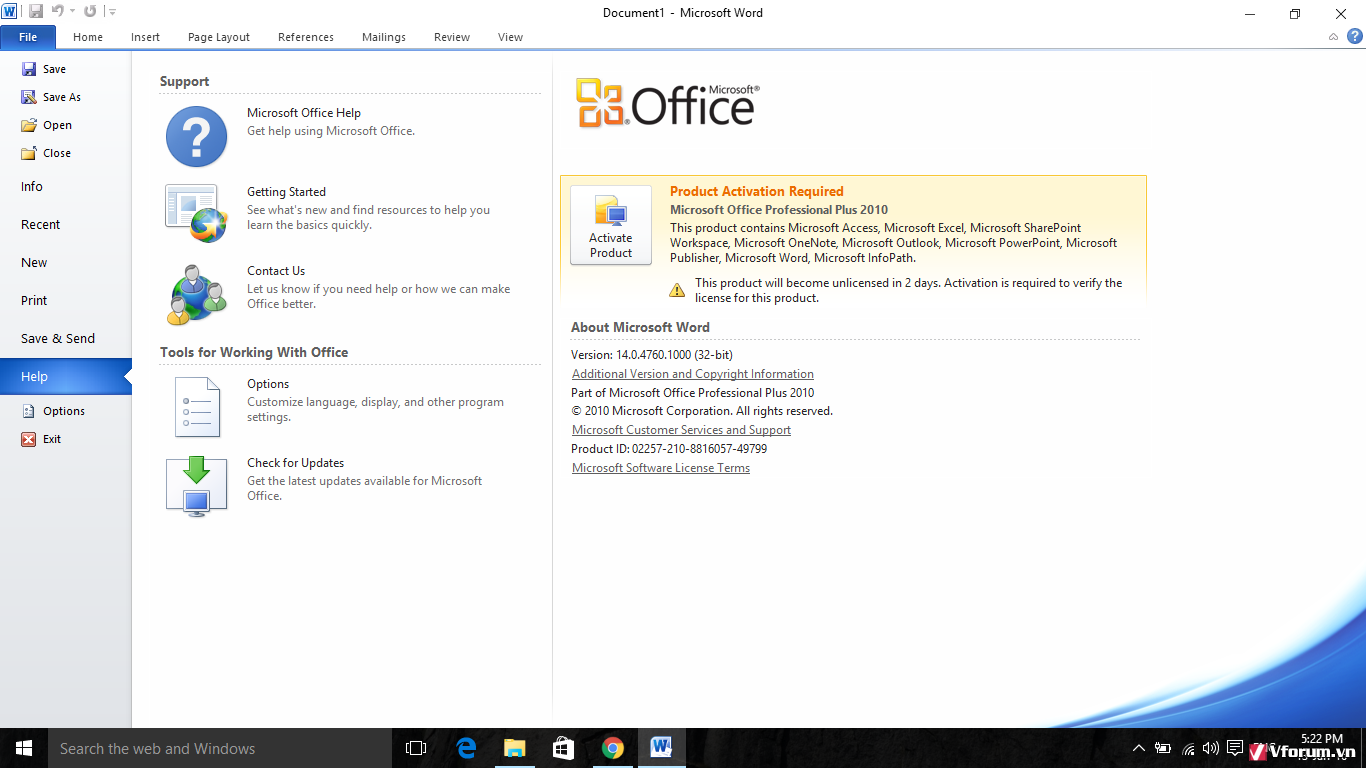Switch to the Insert tab
This screenshot has width=1366, height=768.
click(145, 37)
